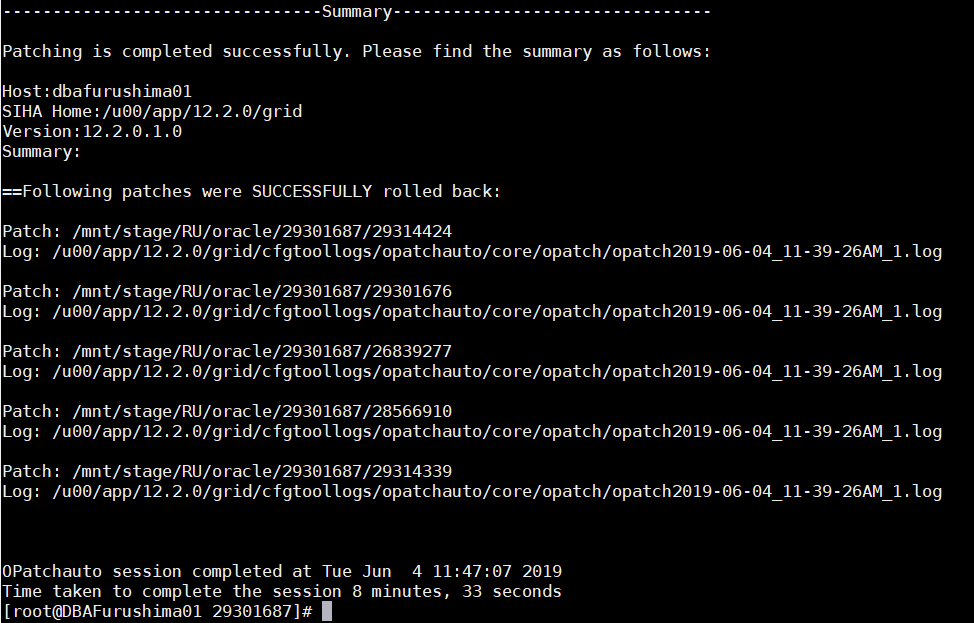Click the Summary header line
The width and height of the screenshot is (974, 623).
pos(356,11)
